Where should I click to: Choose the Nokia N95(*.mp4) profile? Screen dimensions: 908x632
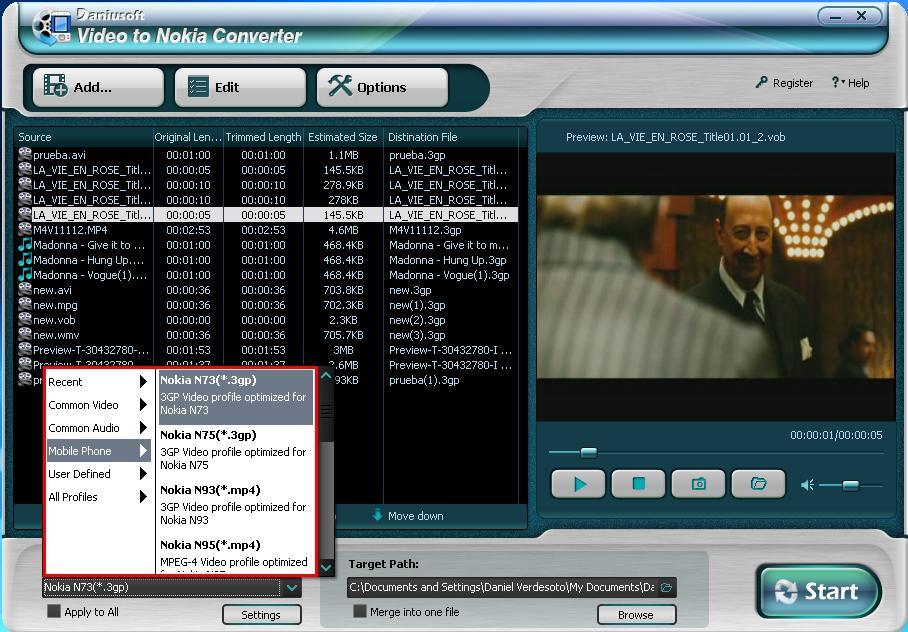point(236,555)
